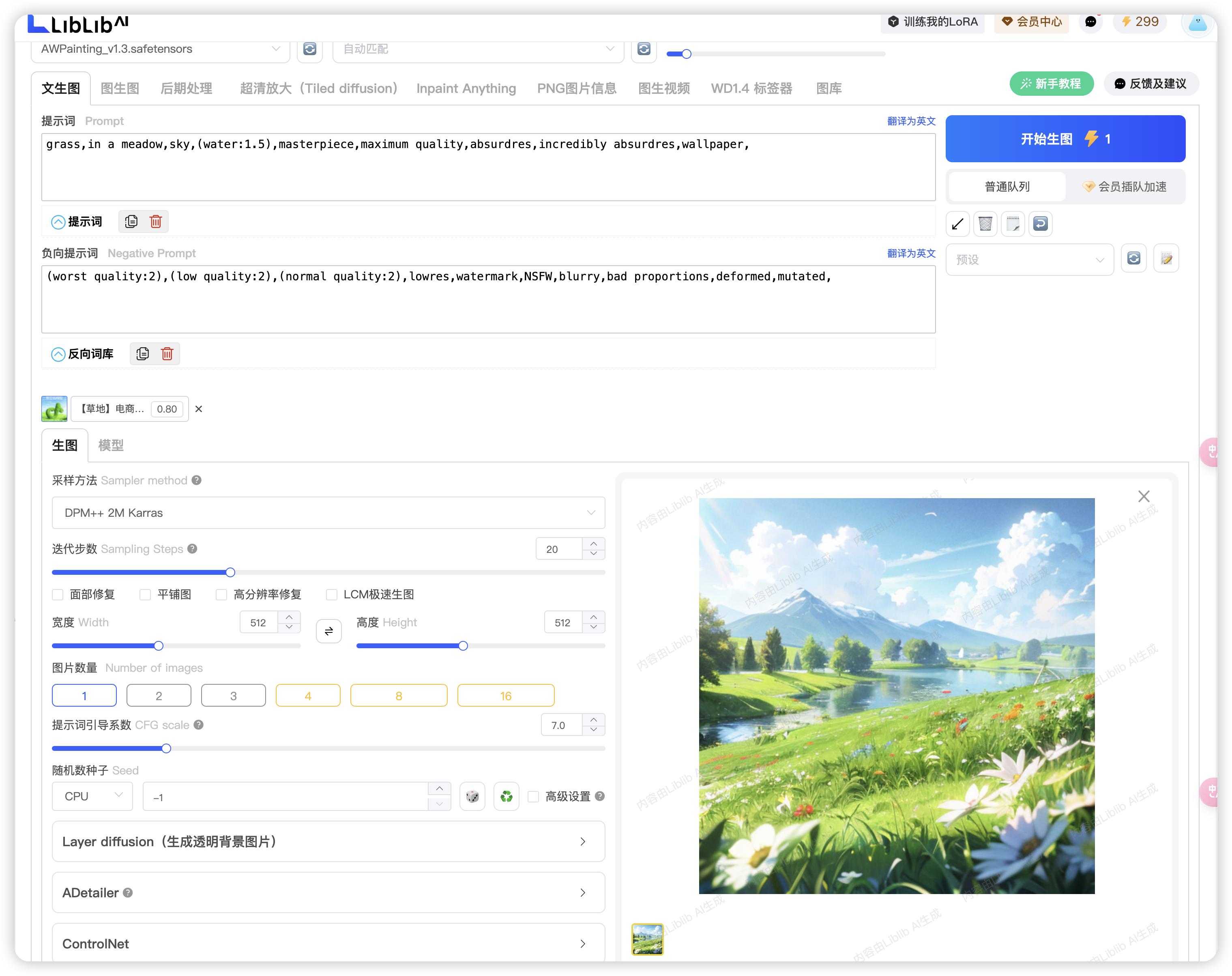Click the green recycle seed icon

(x=506, y=797)
